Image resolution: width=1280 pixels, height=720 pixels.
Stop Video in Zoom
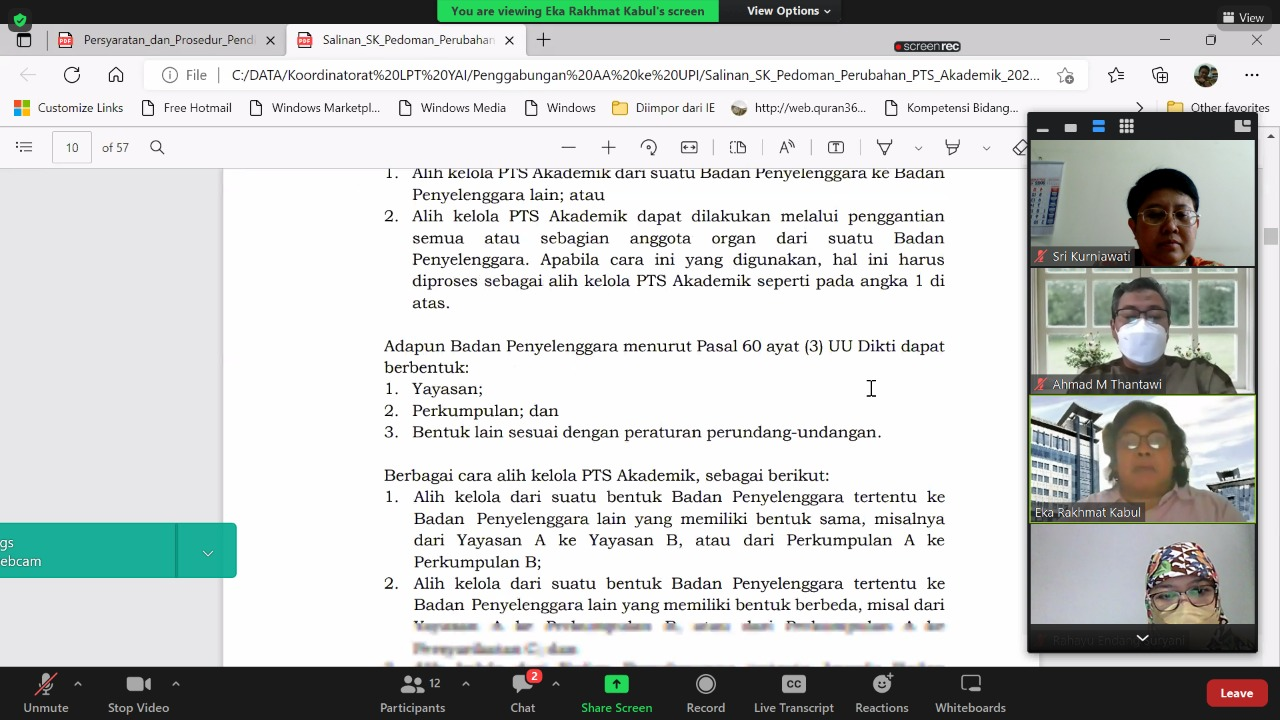click(138, 693)
